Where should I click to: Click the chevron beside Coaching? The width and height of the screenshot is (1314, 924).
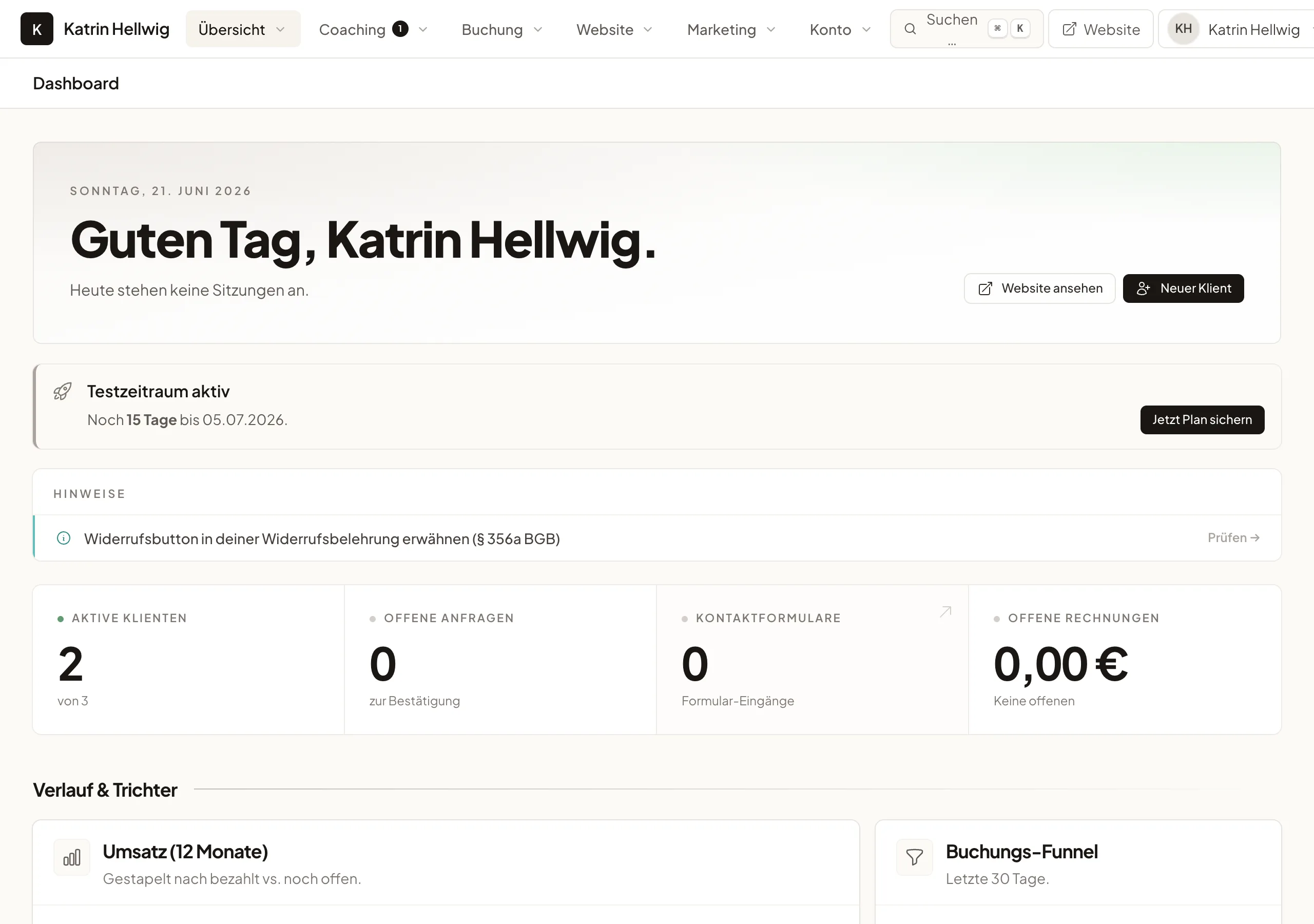coord(423,29)
